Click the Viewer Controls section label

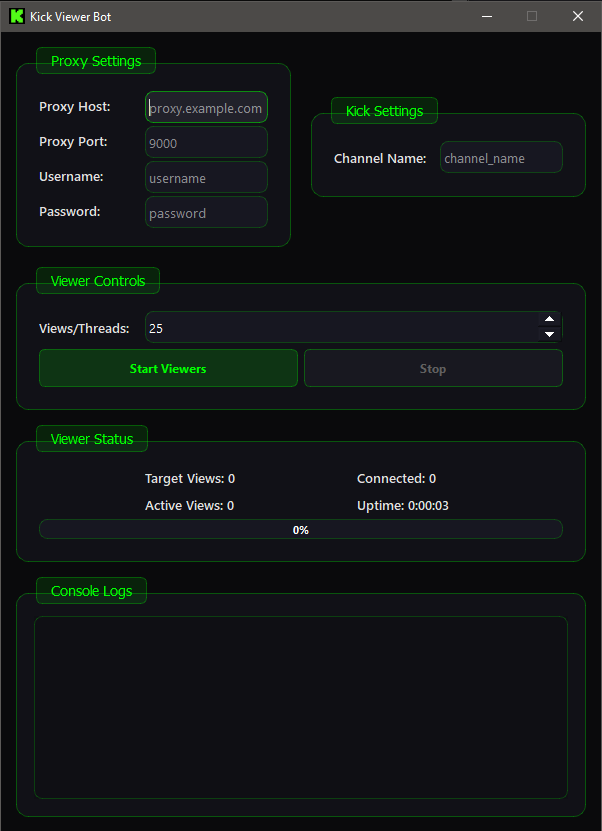click(97, 280)
